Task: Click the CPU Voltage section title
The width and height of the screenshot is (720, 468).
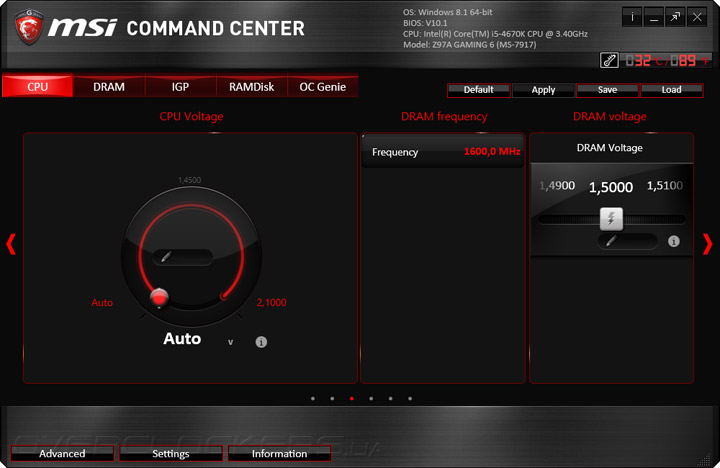Action: [191, 117]
